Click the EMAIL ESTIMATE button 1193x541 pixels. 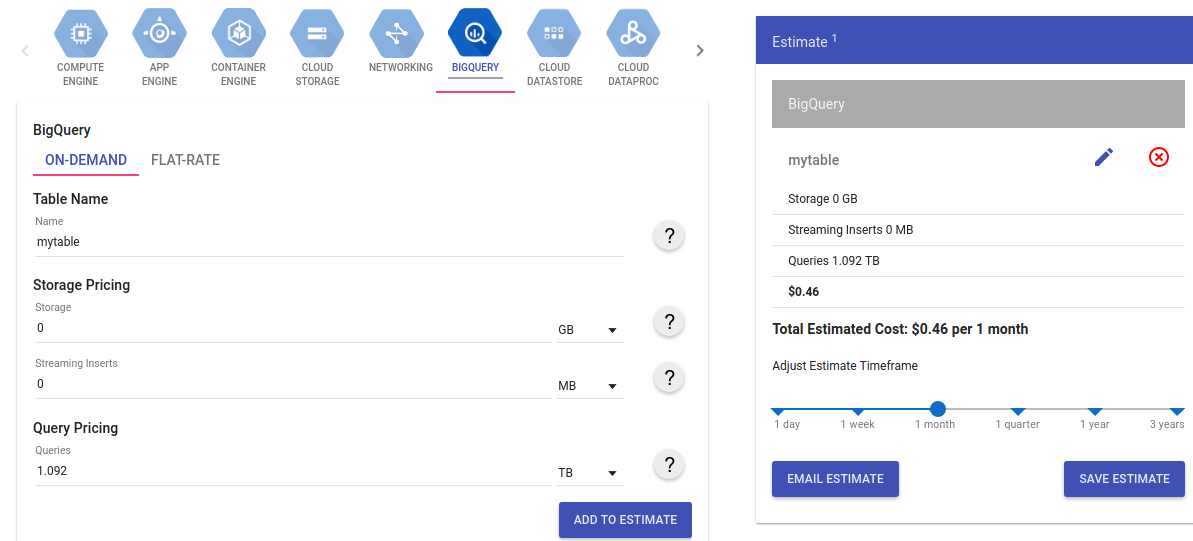coord(835,479)
